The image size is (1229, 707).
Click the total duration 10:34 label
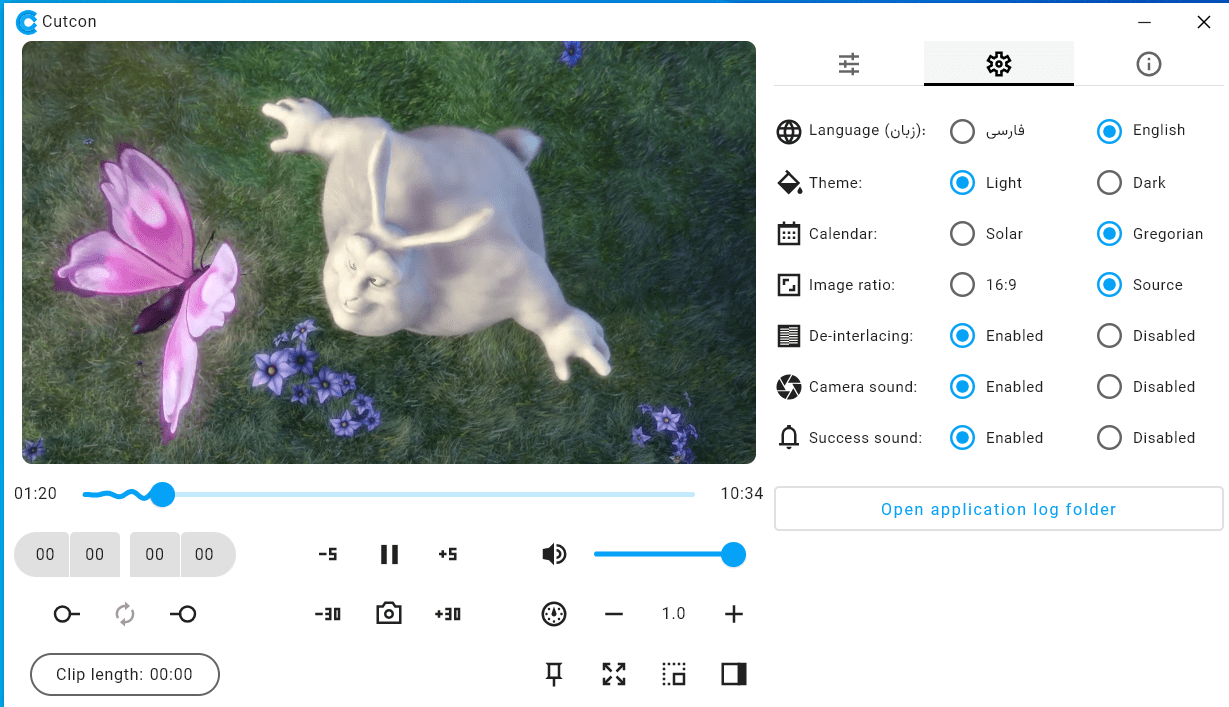(x=742, y=494)
